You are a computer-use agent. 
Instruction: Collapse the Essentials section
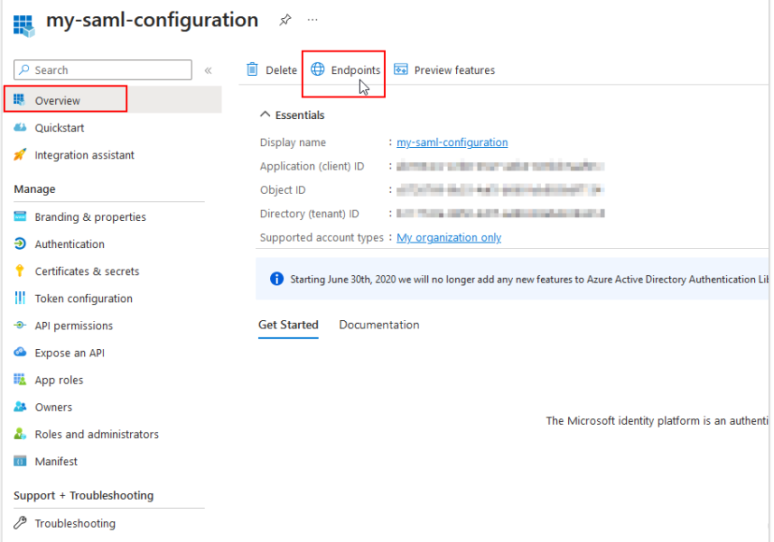point(265,115)
